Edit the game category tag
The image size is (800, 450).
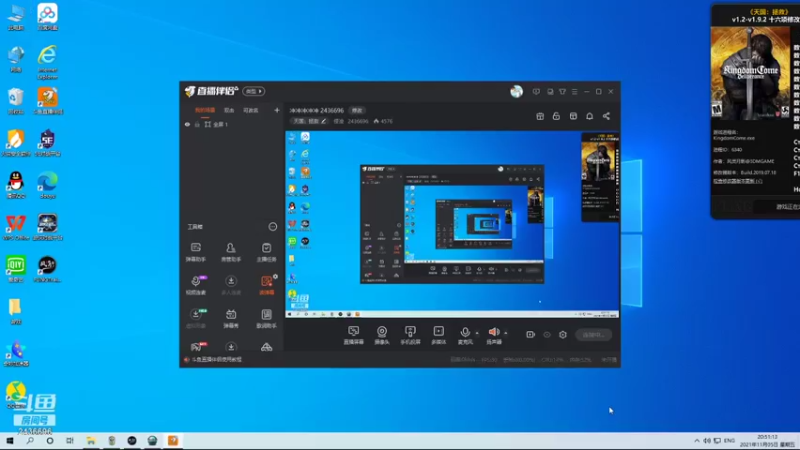pos(310,121)
